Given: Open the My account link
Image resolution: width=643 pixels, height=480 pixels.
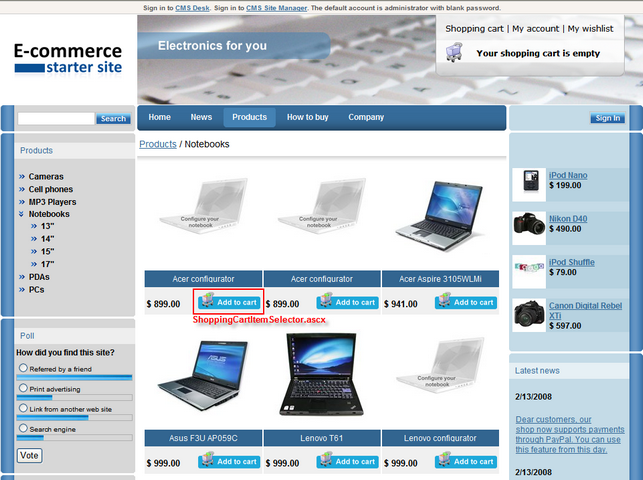Looking at the screenshot, I should 535,29.
